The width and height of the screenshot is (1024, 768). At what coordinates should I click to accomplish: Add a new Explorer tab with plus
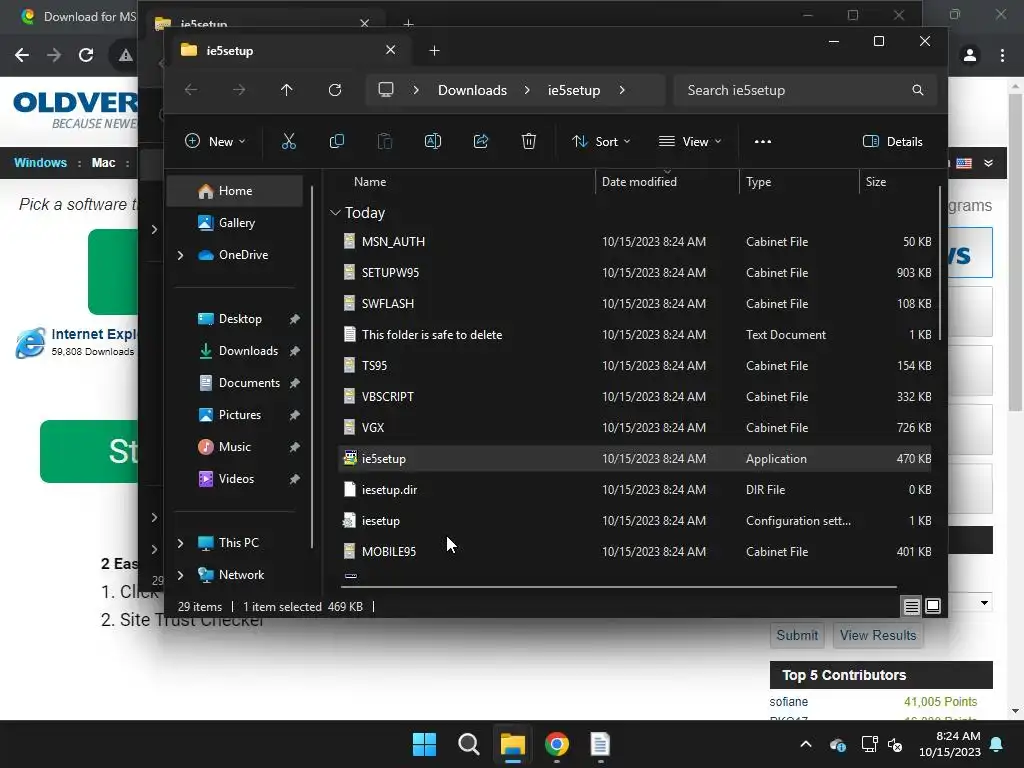(434, 50)
